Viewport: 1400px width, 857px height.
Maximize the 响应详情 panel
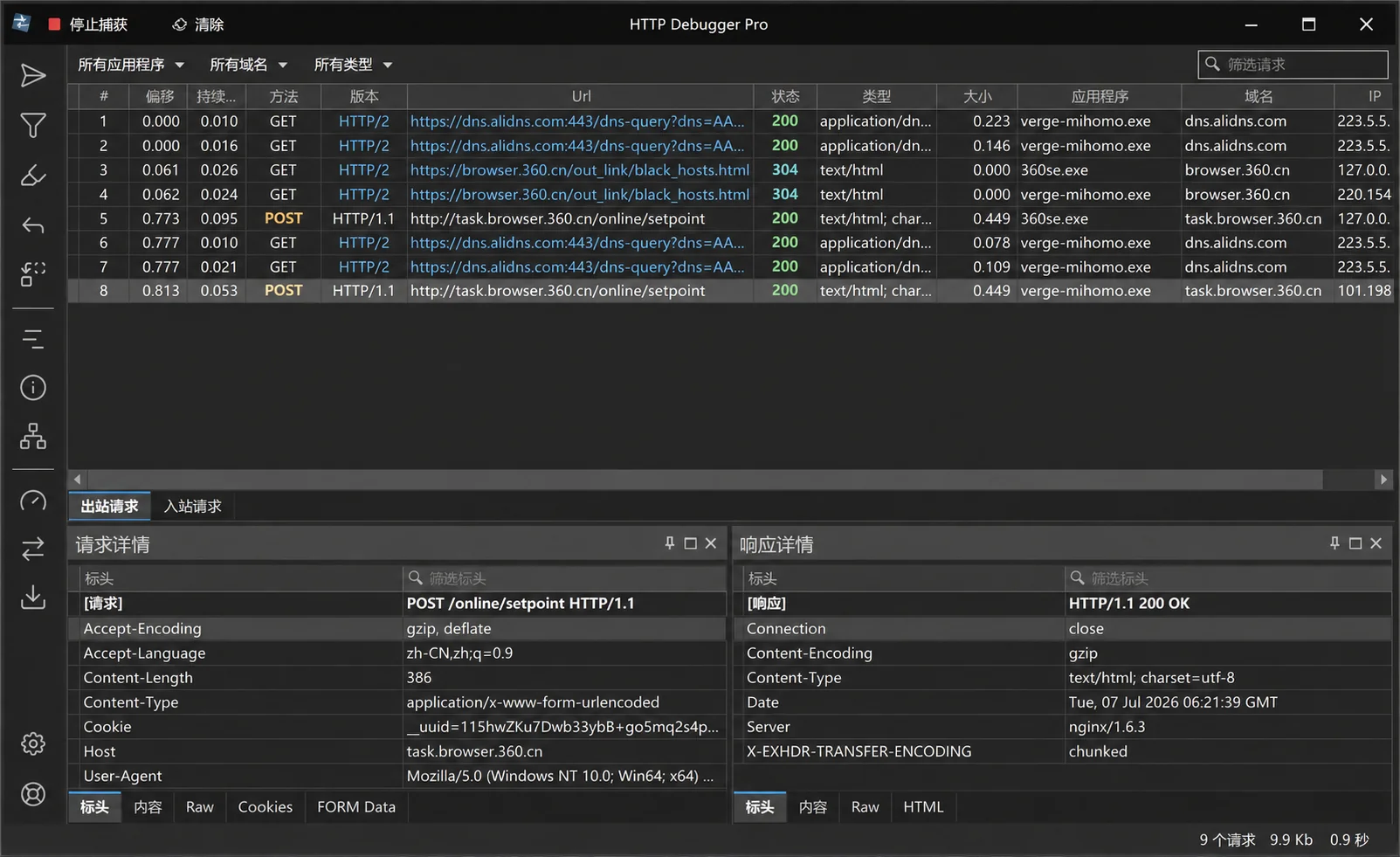click(1355, 543)
